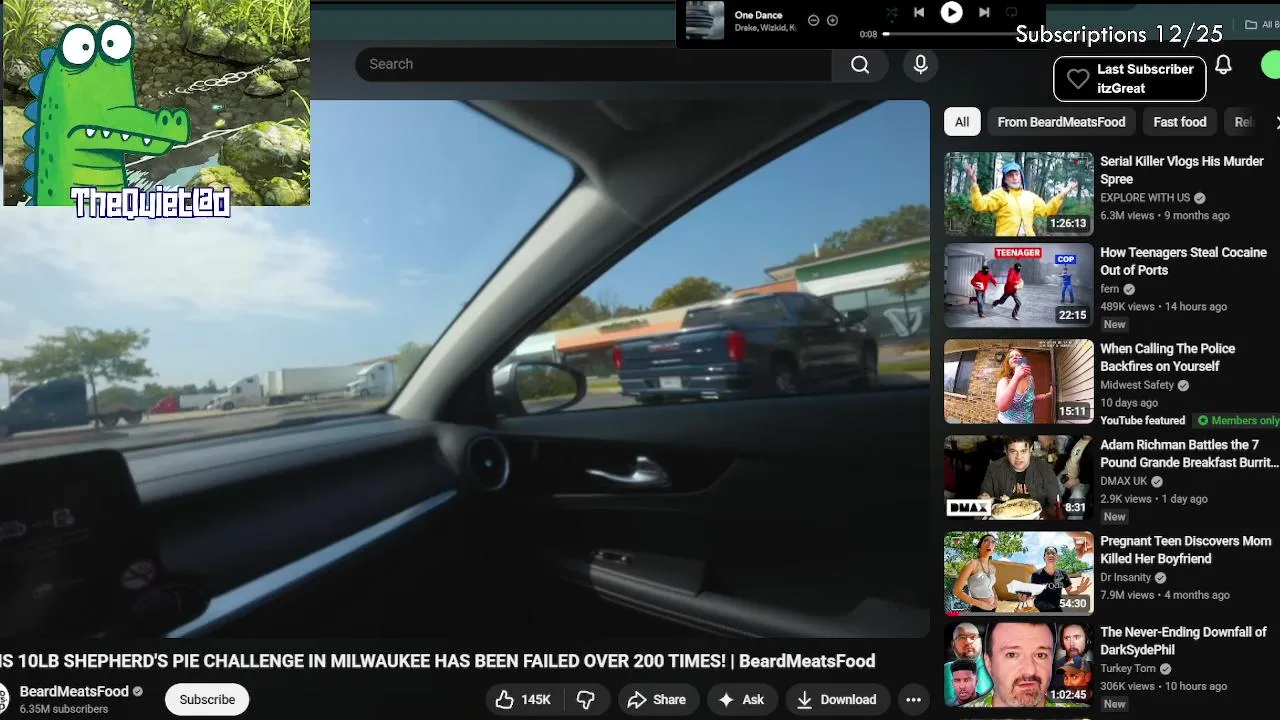Download the video

[836, 700]
